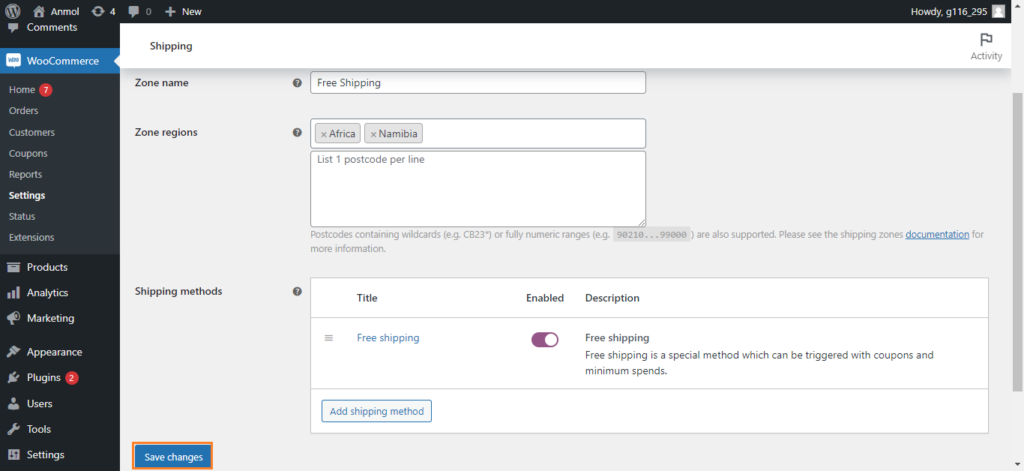Viewport: 1024px width, 471px height.
Task: Click the Anmol site name link
Action: (x=65, y=11)
